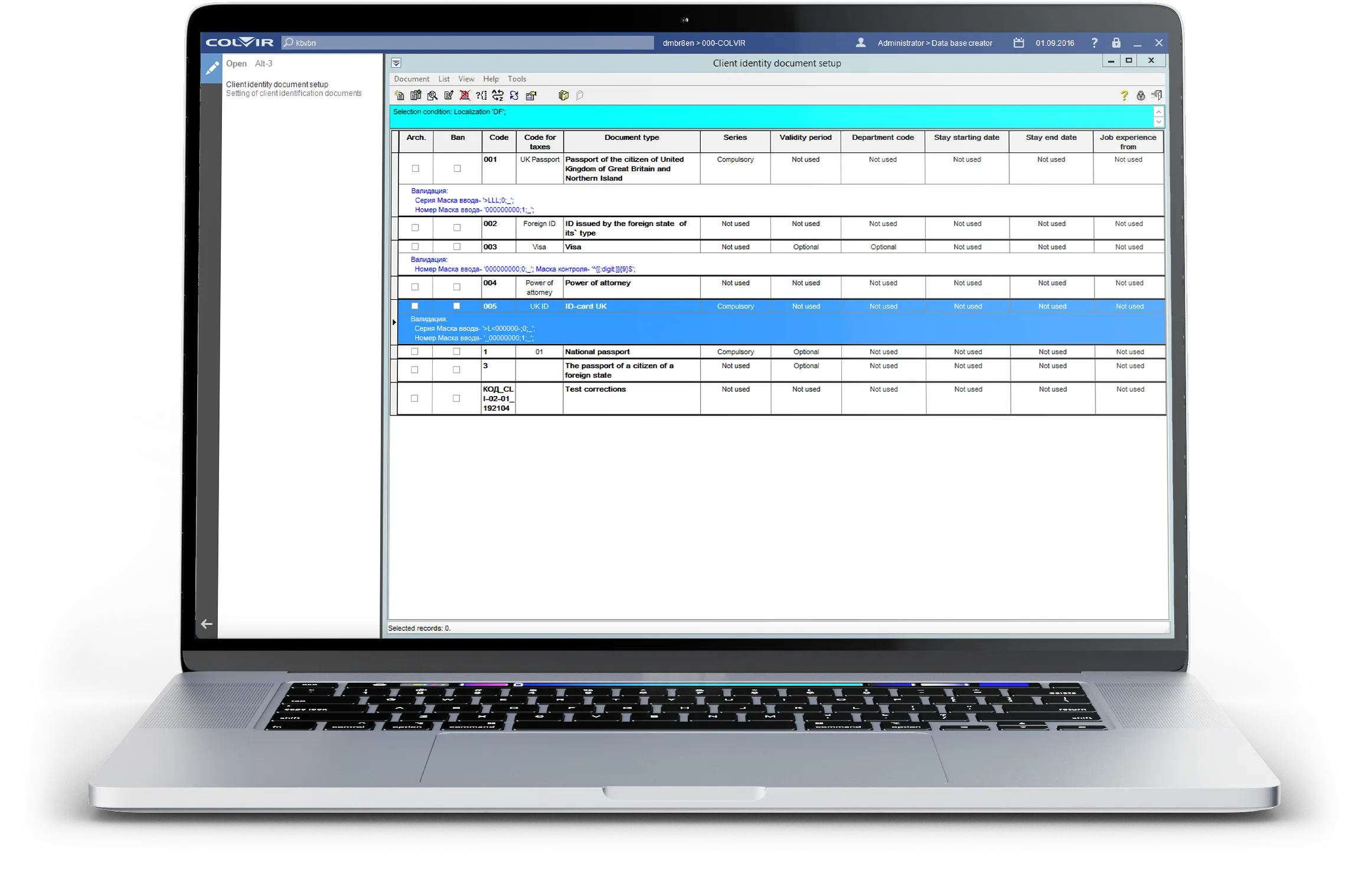This screenshot has width=1372, height=877.
Task: Open the window dropdown arrow beside title
Action: click(x=396, y=63)
